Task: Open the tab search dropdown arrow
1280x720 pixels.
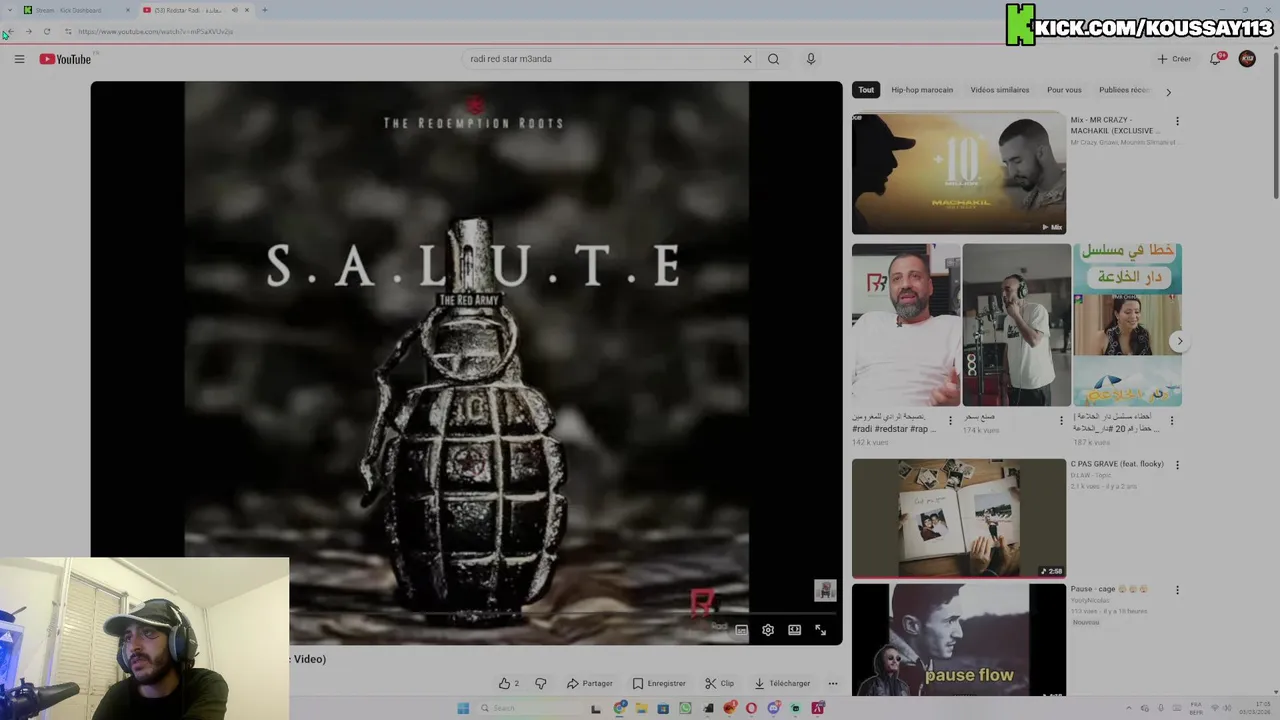Action: point(9,10)
